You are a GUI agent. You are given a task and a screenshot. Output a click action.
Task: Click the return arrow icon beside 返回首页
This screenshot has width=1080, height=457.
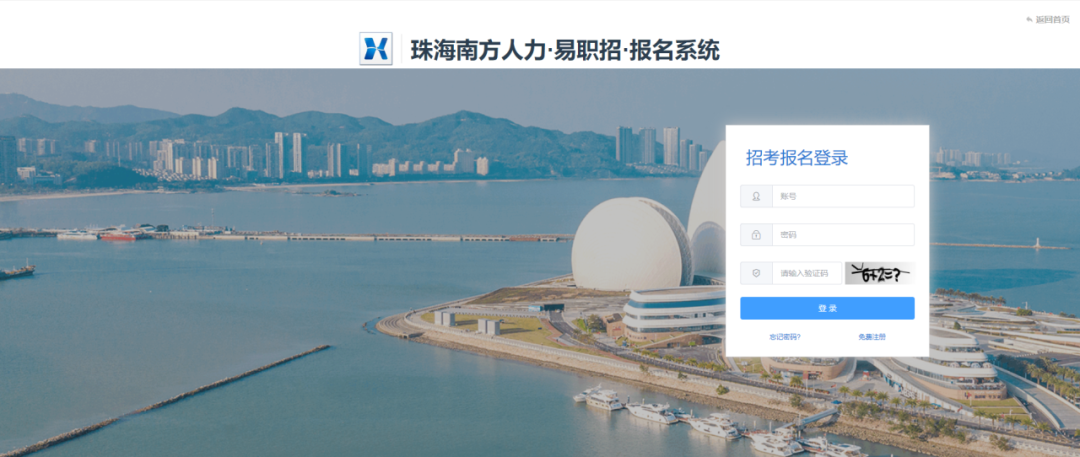pyautogui.click(x=1029, y=19)
